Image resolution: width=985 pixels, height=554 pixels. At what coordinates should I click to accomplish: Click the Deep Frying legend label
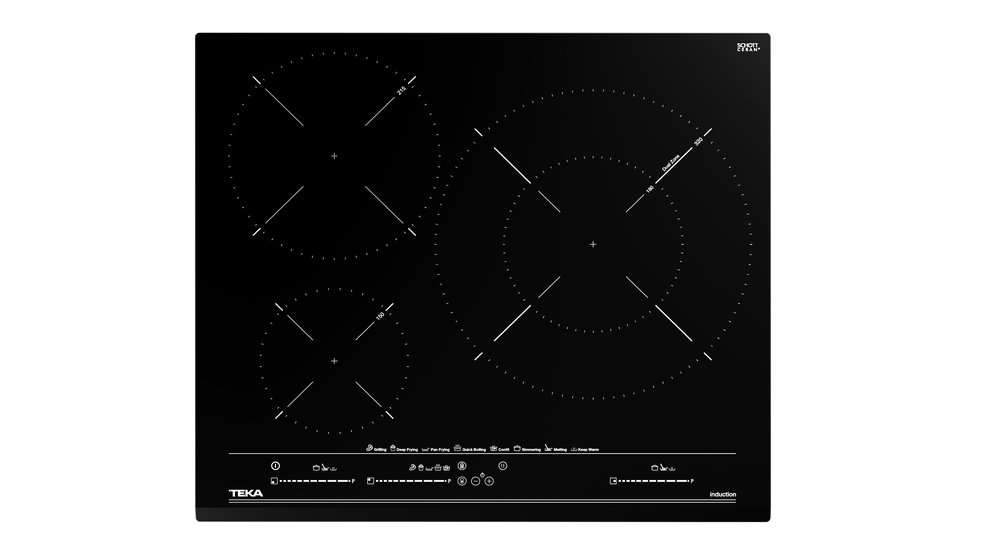[407, 450]
